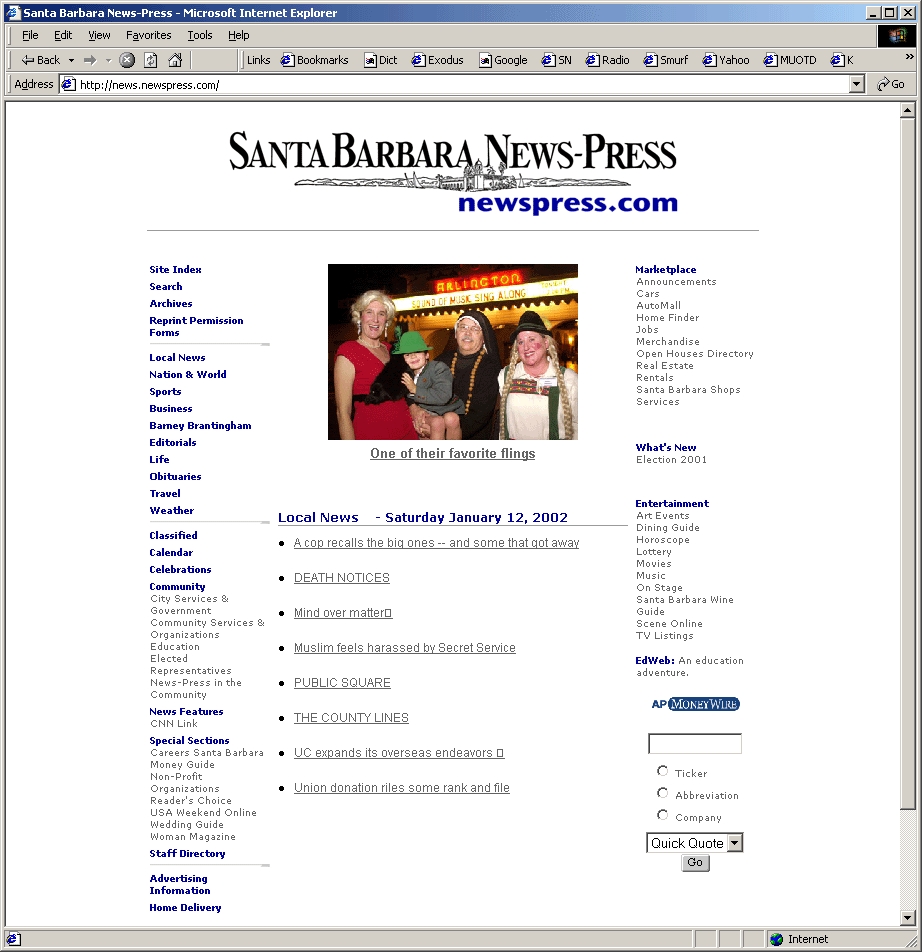Select the Ticker radio button

point(662,771)
